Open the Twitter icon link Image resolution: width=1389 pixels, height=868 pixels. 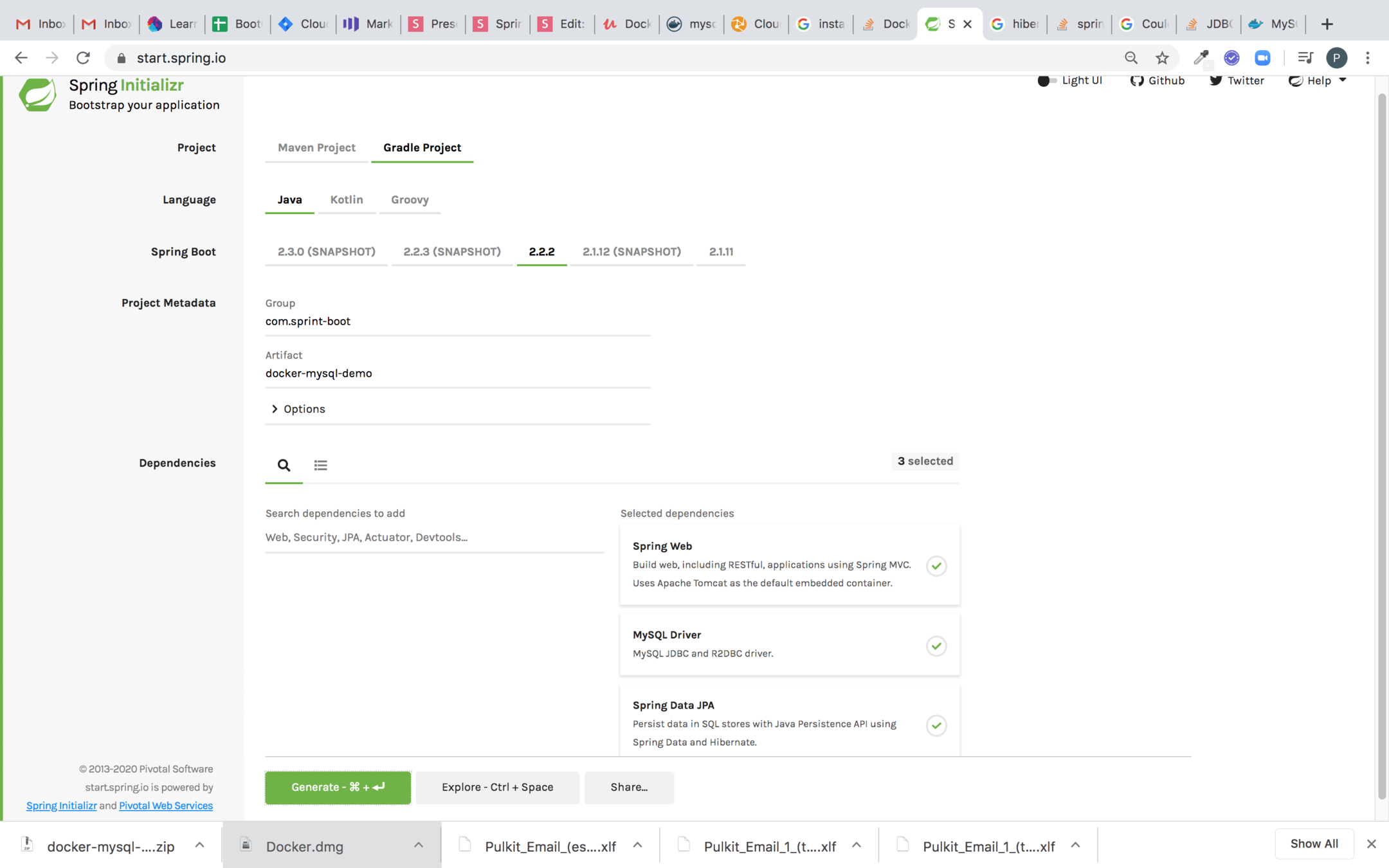tap(1215, 80)
